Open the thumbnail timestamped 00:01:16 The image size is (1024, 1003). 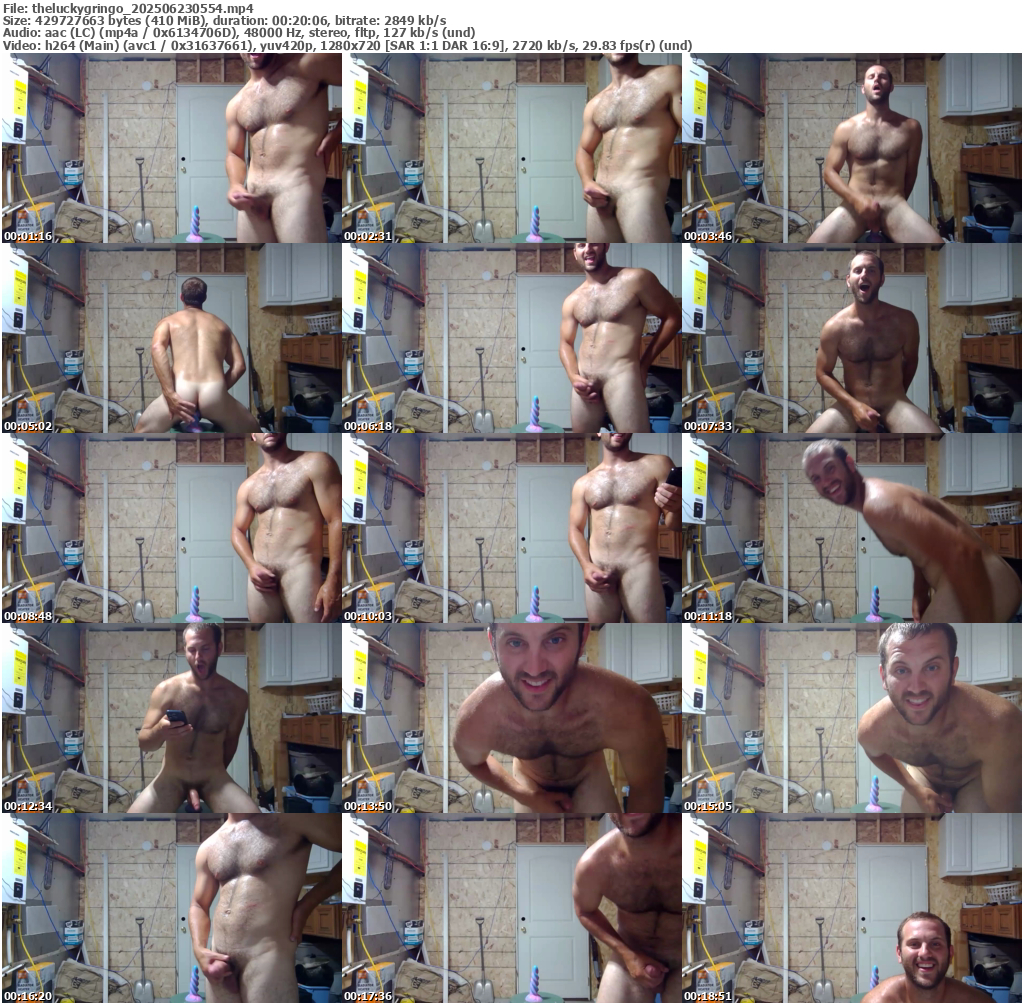point(172,148)
